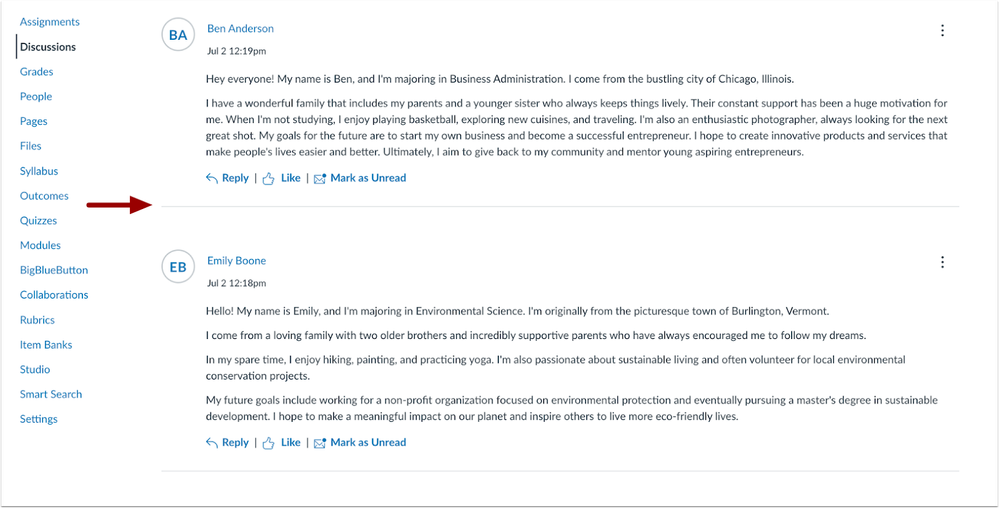Reply to Ben Anderson's post
Image resolution: width=999 pixels, height=508 pixels.
pos(227,178)
